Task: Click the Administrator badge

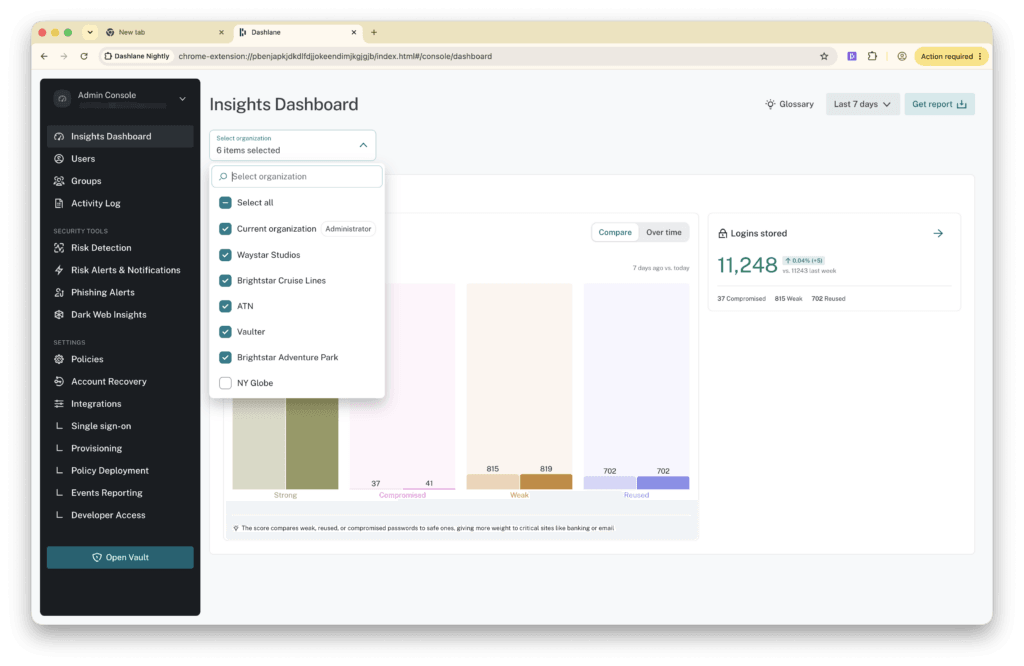Action: [x=348, y=229]
